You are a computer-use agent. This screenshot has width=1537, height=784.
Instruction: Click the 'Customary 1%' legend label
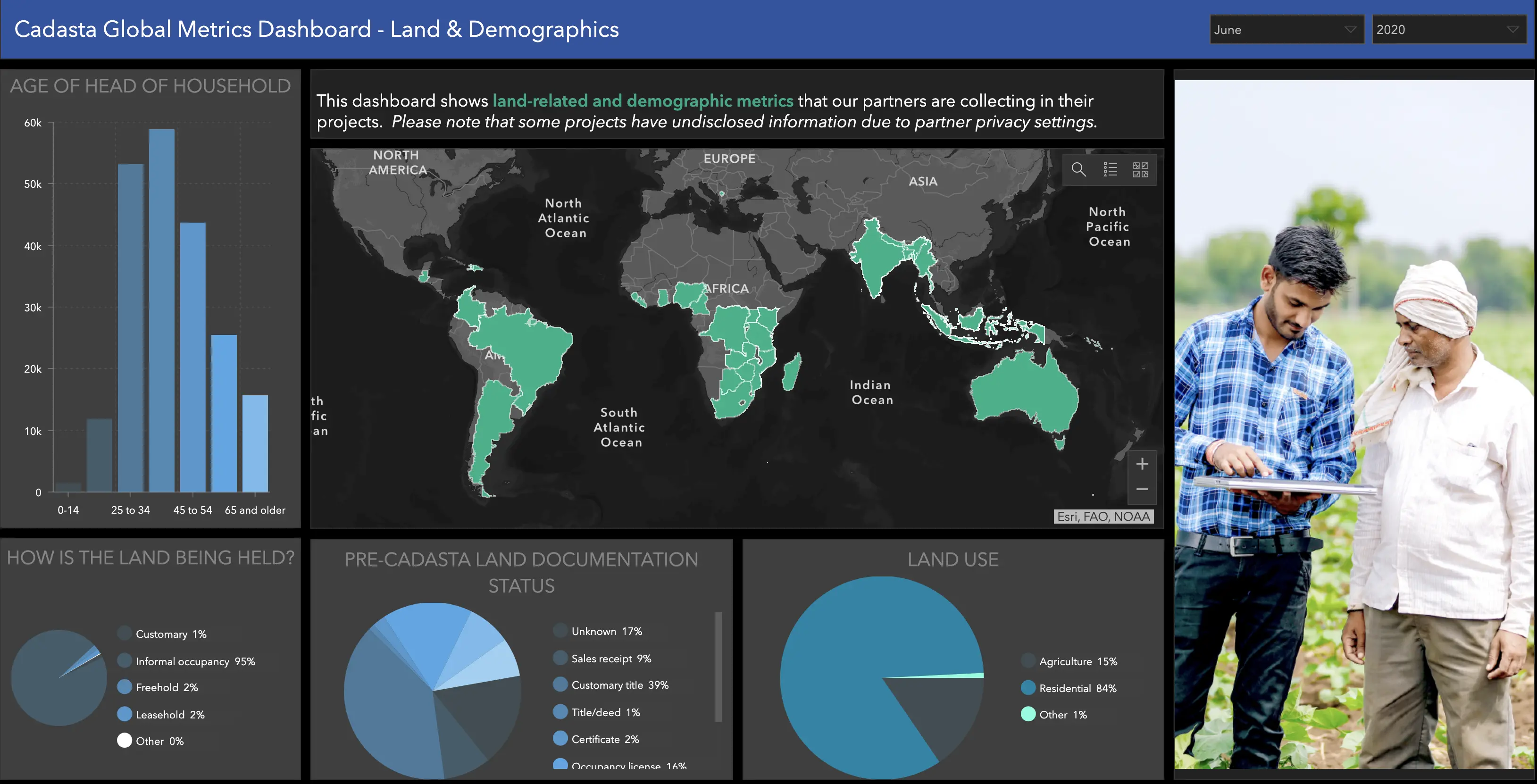(x=171, y=634)
